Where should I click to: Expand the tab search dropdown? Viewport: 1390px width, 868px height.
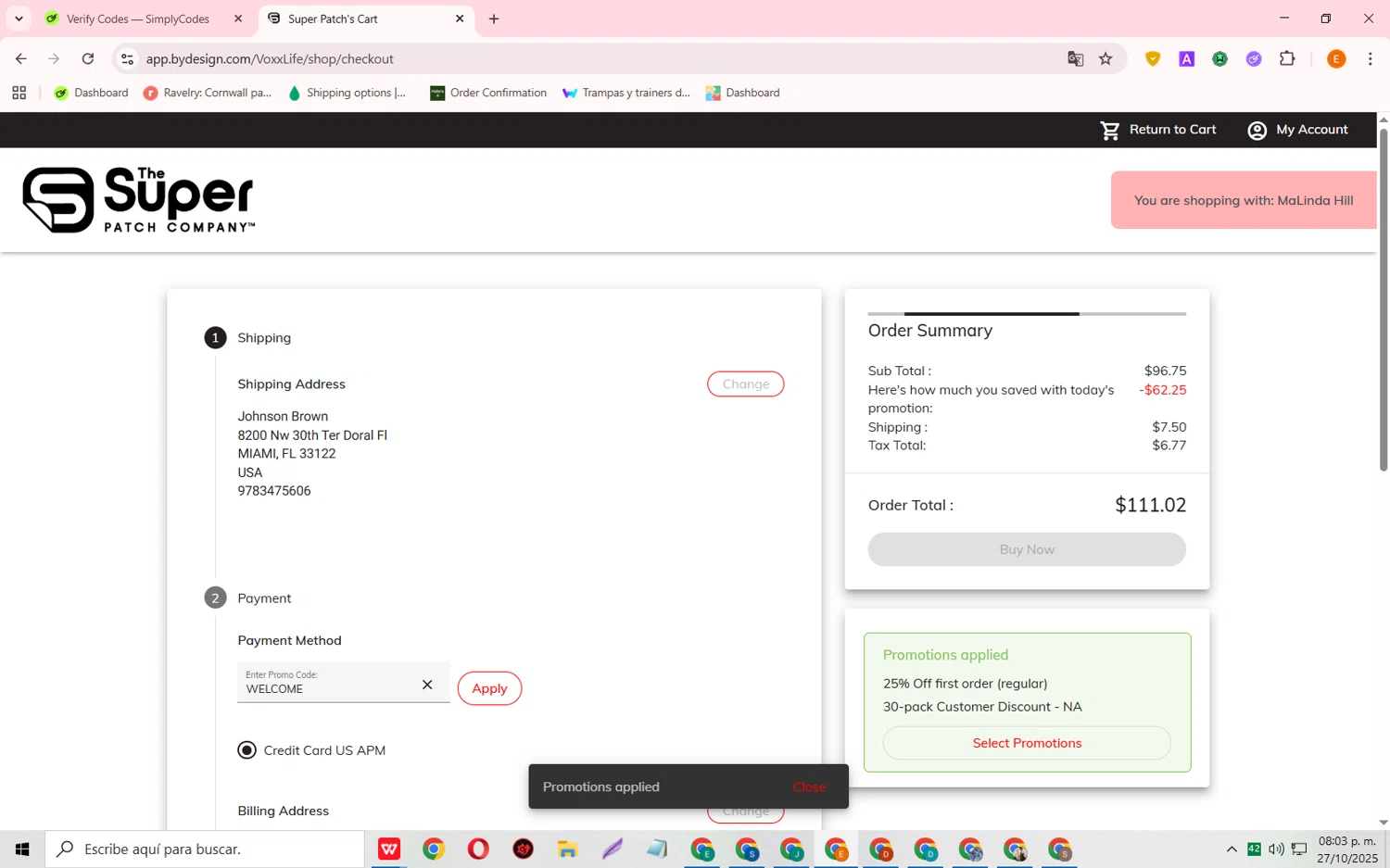click(x=19, y=19)
